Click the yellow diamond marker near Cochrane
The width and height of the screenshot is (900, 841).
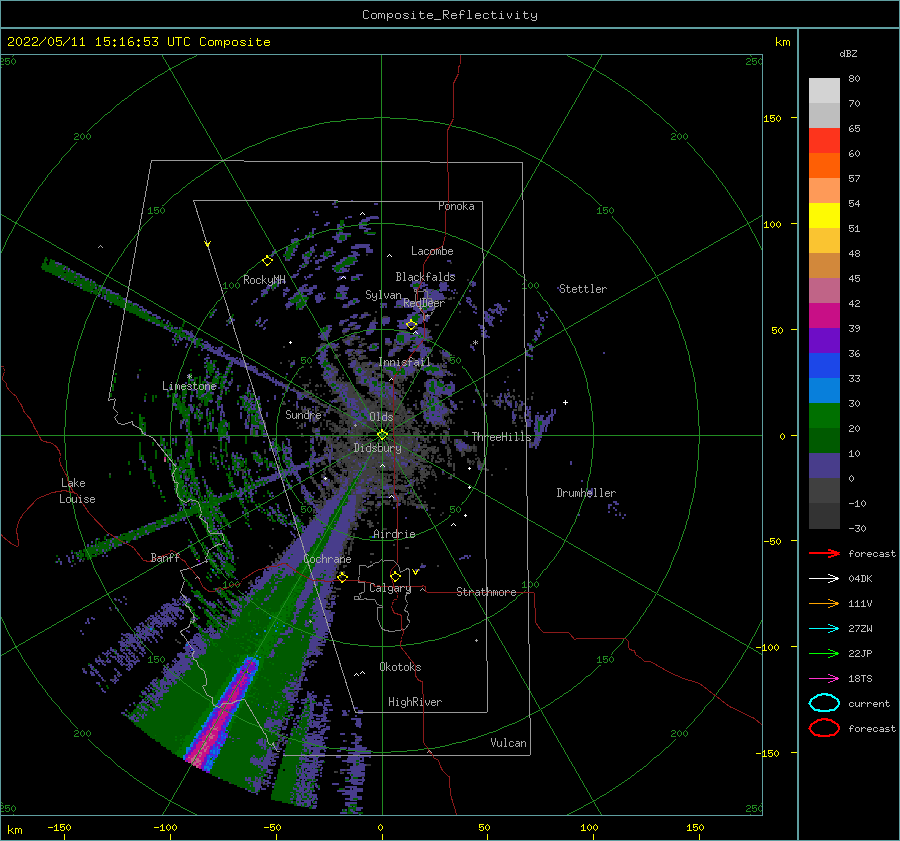click(342, 577)
